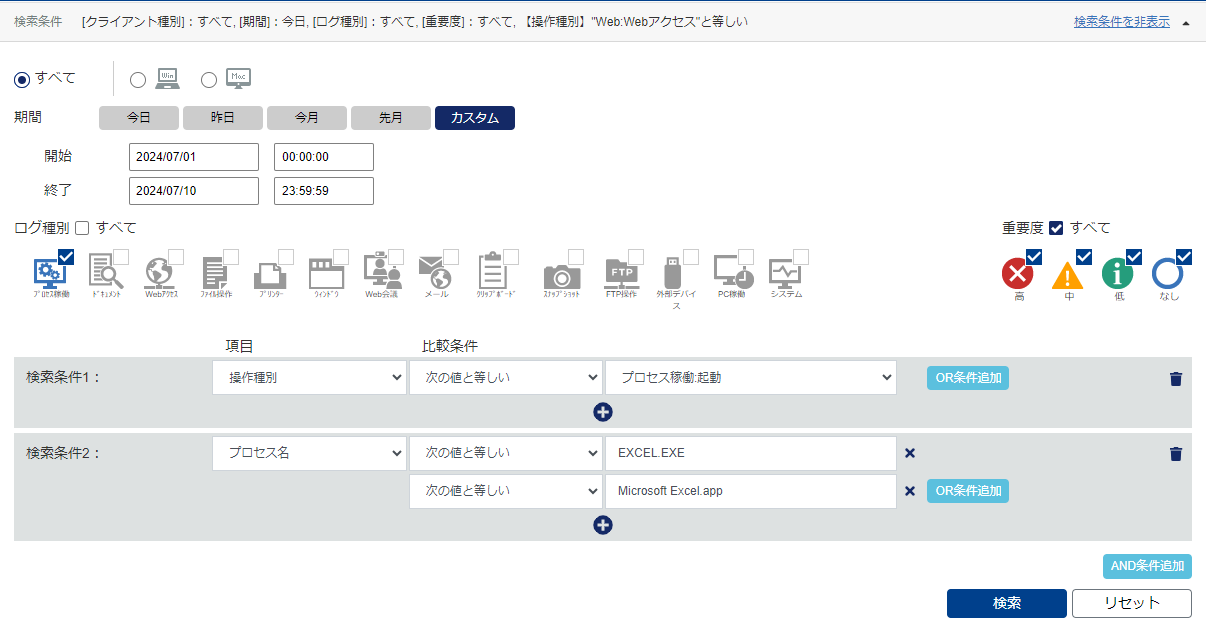Viewport: 1206px width, 626px height.
Task: Open 検索条件1 comparison 次の値と等しい dropdown
Action: (505, 378)
